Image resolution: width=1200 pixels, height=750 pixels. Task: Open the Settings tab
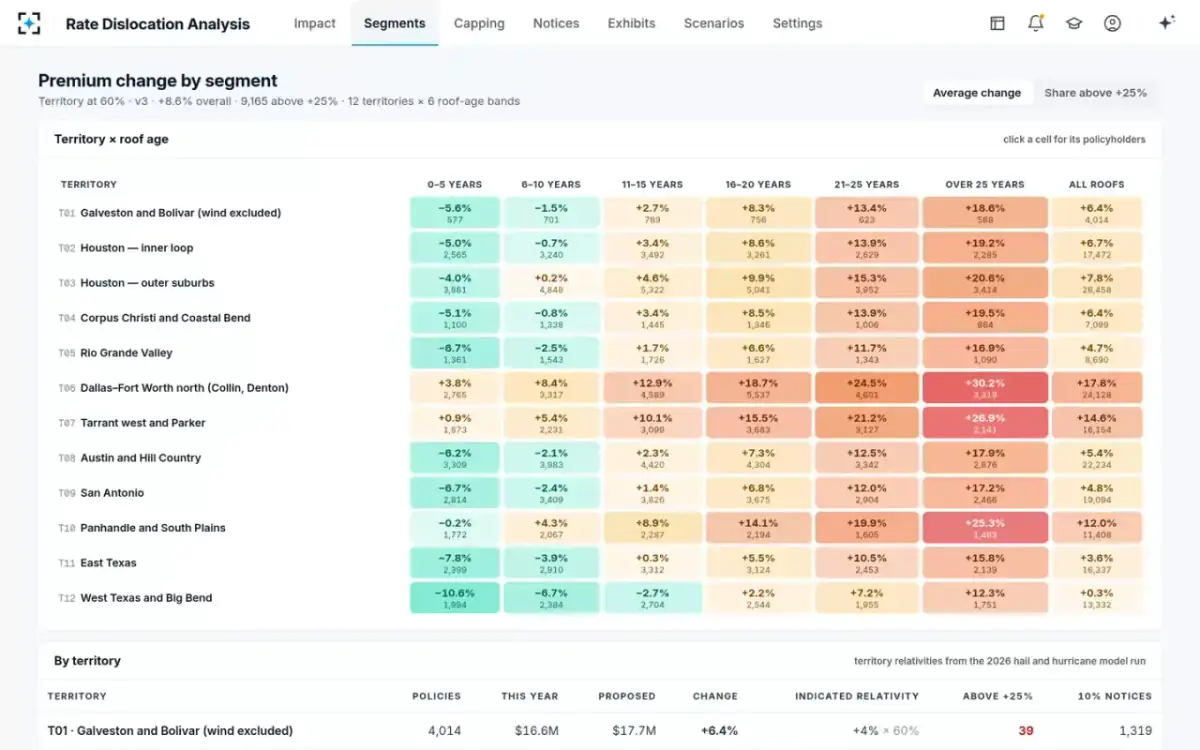click(797, 23)
